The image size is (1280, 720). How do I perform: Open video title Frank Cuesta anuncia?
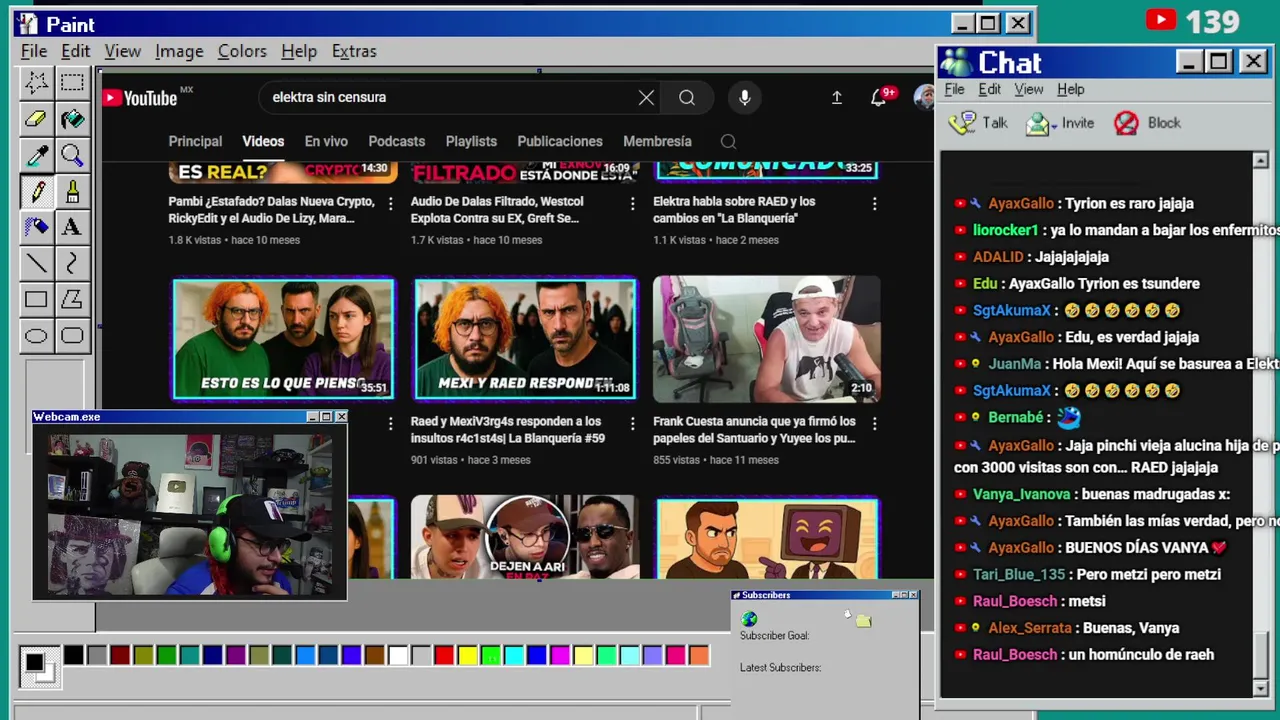pyautogui.click(x=754, y=430)
